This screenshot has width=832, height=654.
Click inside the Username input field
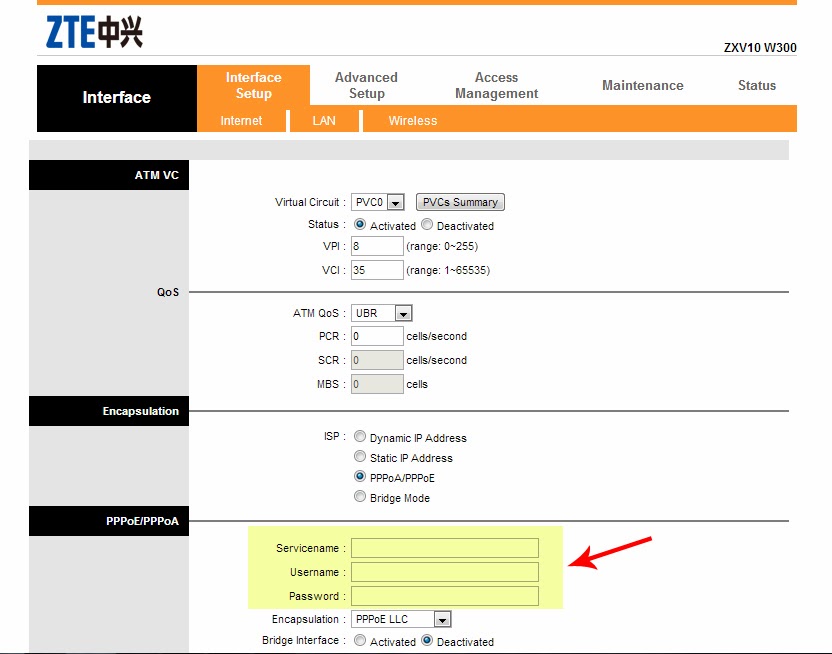[x=443, y=571]
